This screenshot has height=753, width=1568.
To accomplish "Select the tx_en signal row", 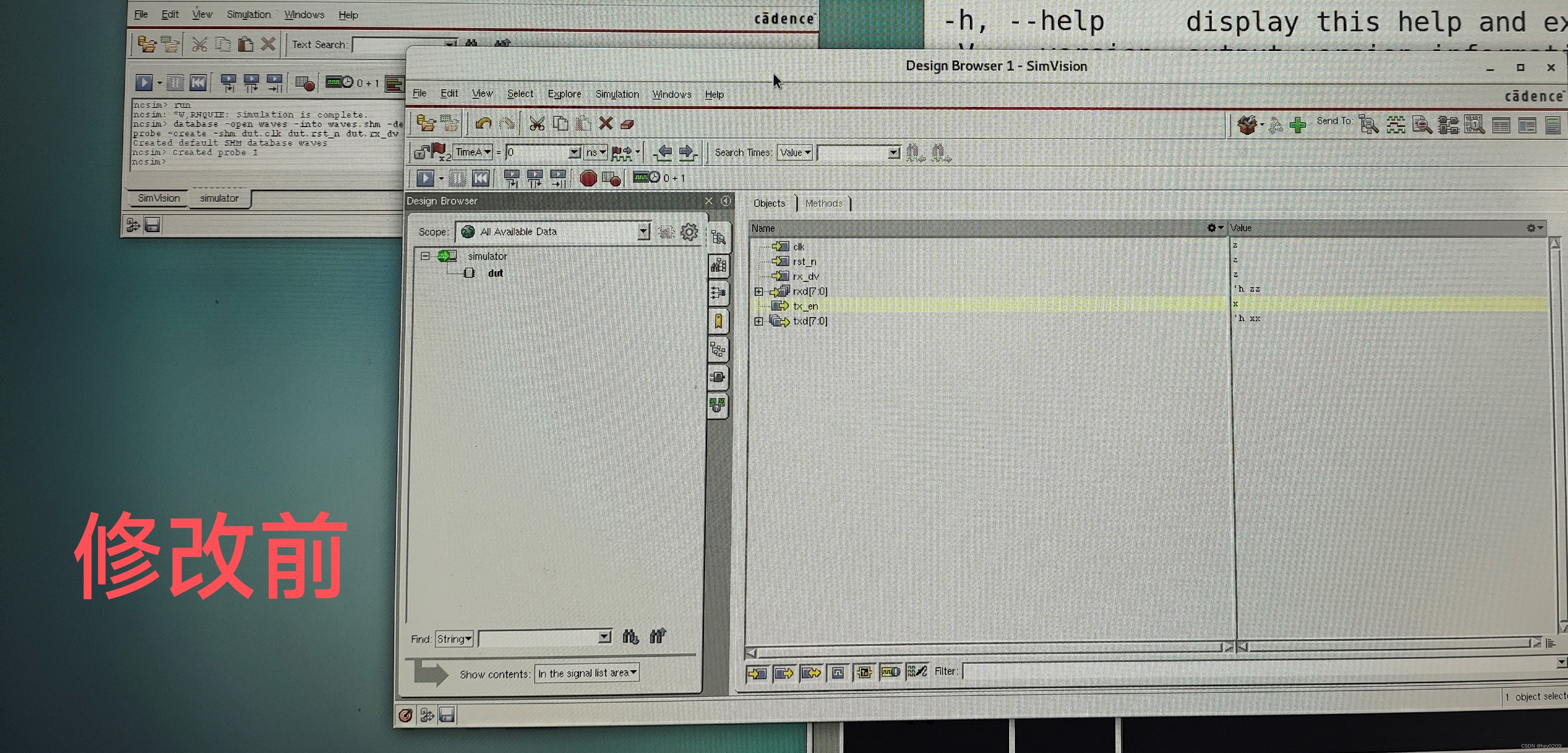I will [x=805, y=306].
